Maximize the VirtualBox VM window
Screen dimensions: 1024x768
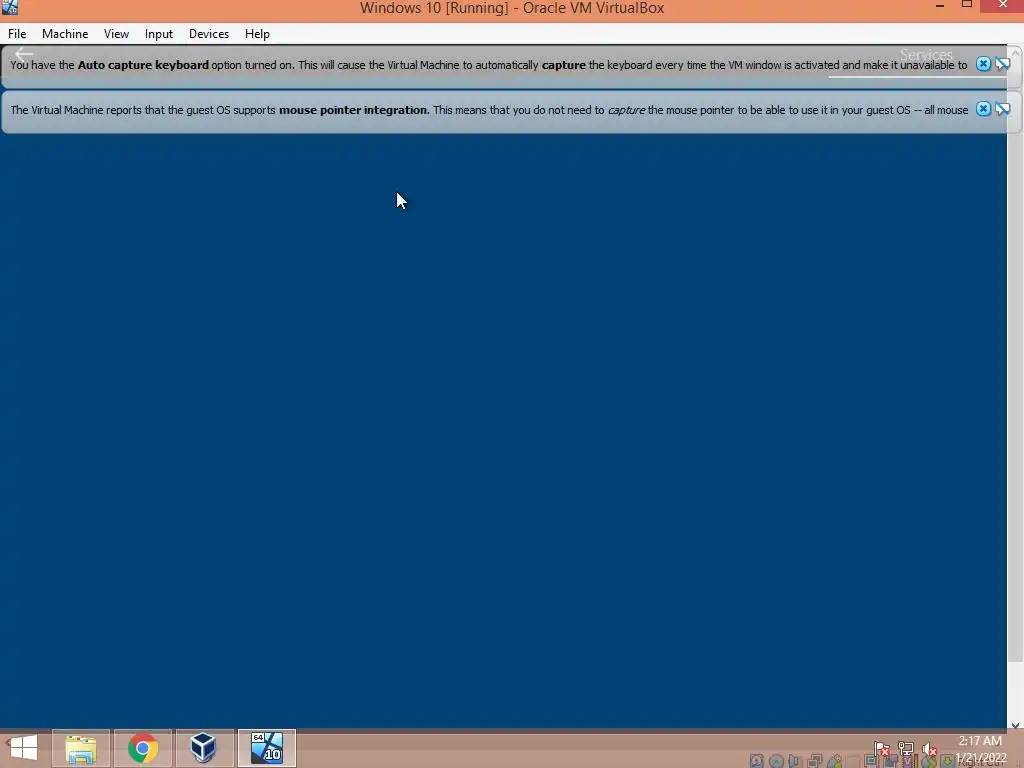pyautogui.click(x=967, y=5)
